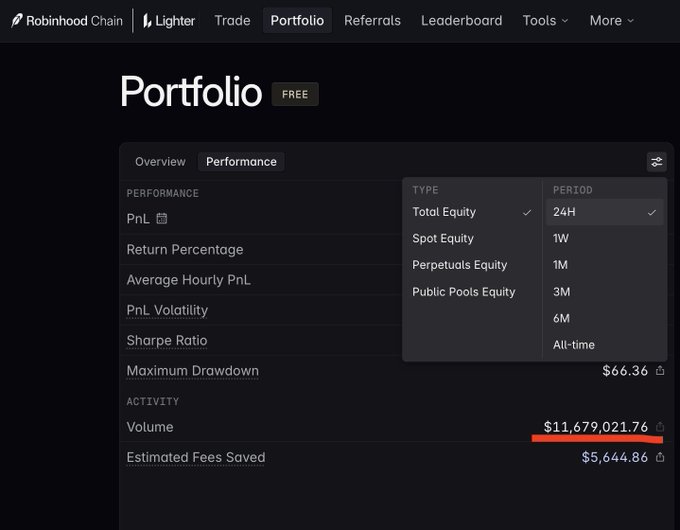Click the Average Hourly PnL label
The image size is (680, 530).
tap(188, 280)
